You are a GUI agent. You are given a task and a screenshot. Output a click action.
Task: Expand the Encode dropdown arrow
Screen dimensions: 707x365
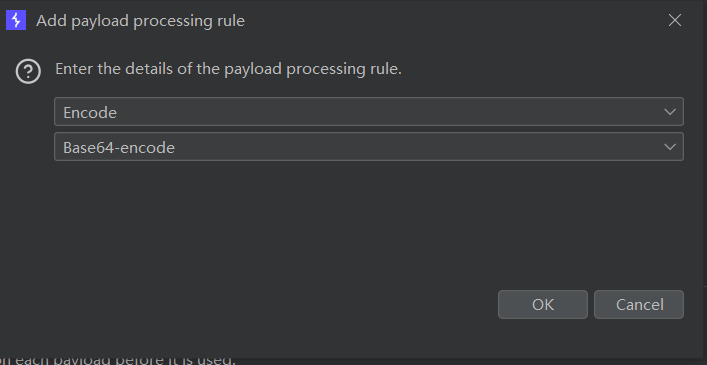click(x=670, y=112)
